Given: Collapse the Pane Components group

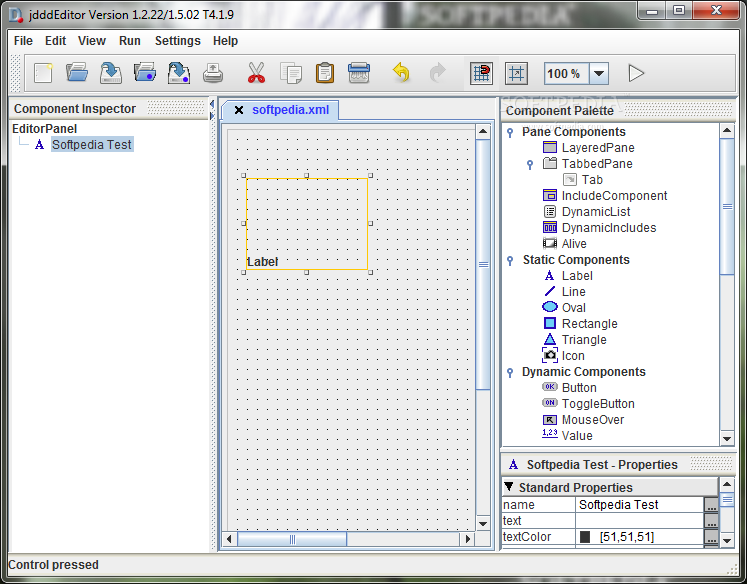Looking at the screenshot, I should pos(510,132).
